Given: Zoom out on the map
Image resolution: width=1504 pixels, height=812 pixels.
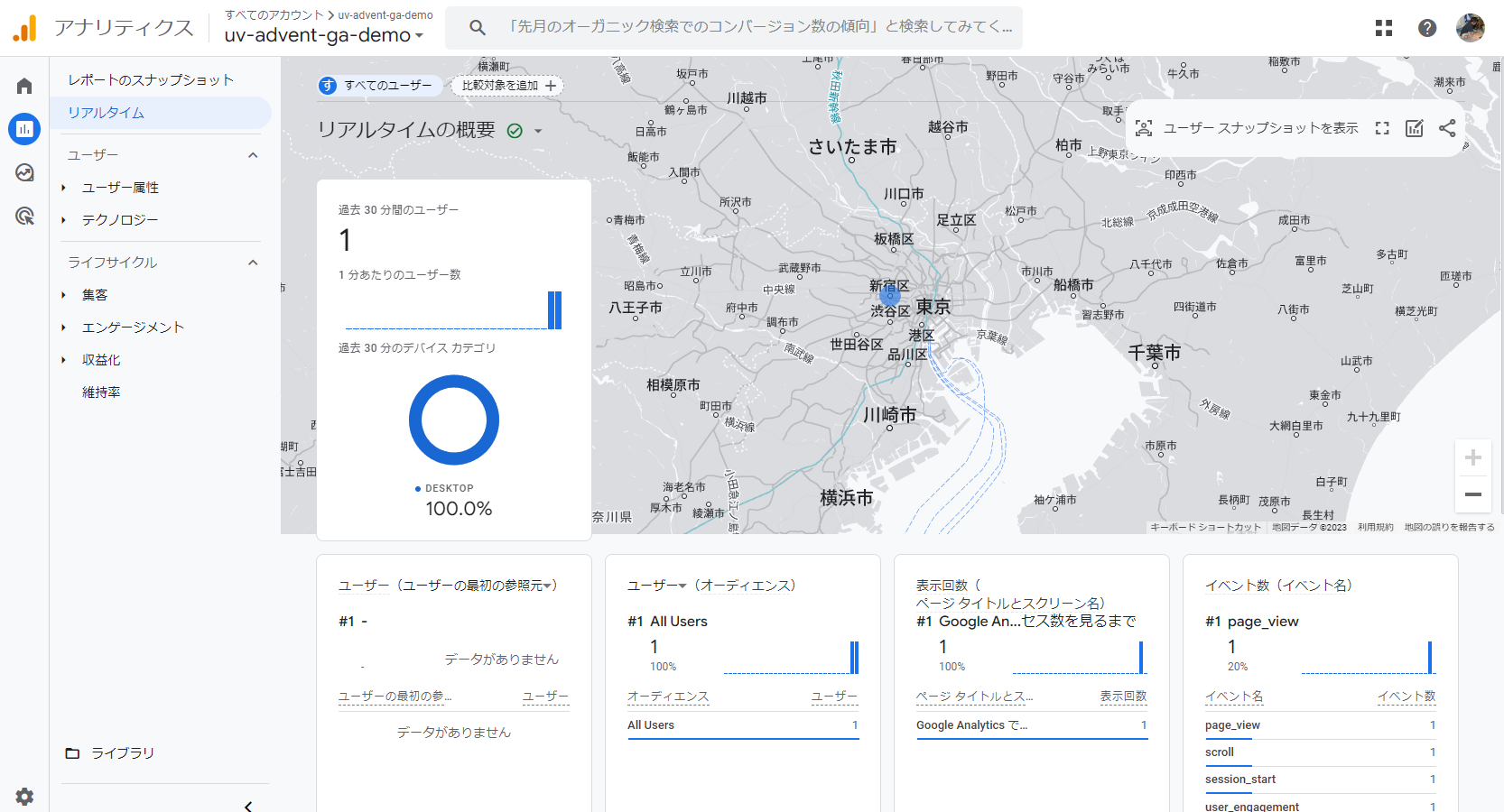Looking at the screenshot, I should (1473, 494).
